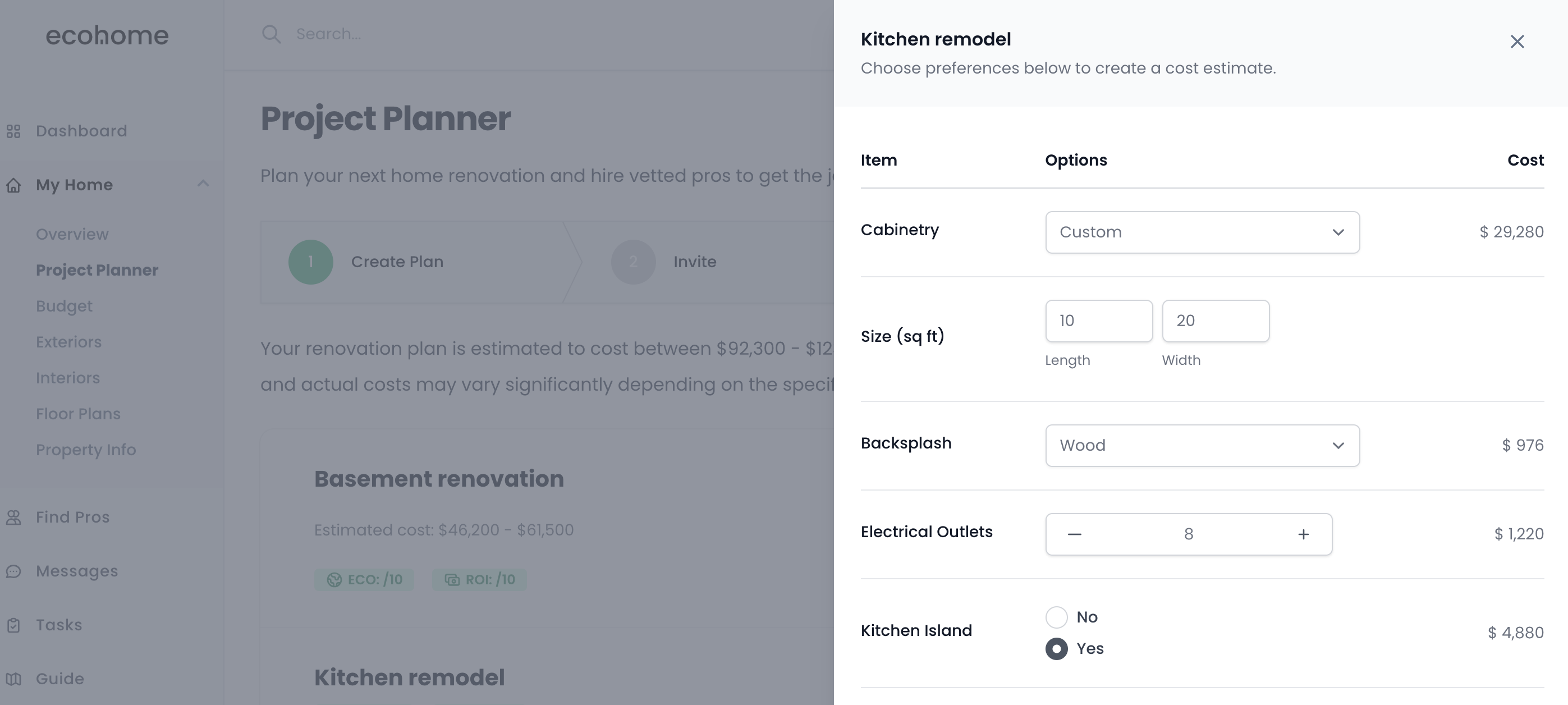Open the Guide book icon
This screenshot has height=705, width=1568.
14,678
